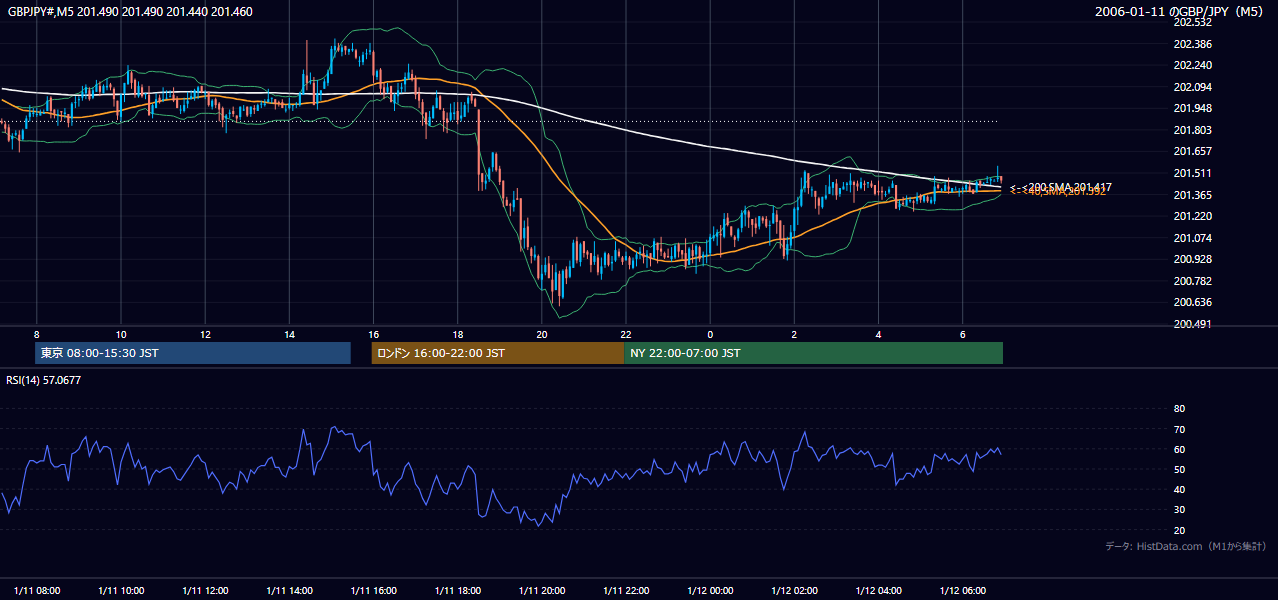Click the '1/11 08:00' bottom time label
The image size is (1278, 600).
click(37, 590)
